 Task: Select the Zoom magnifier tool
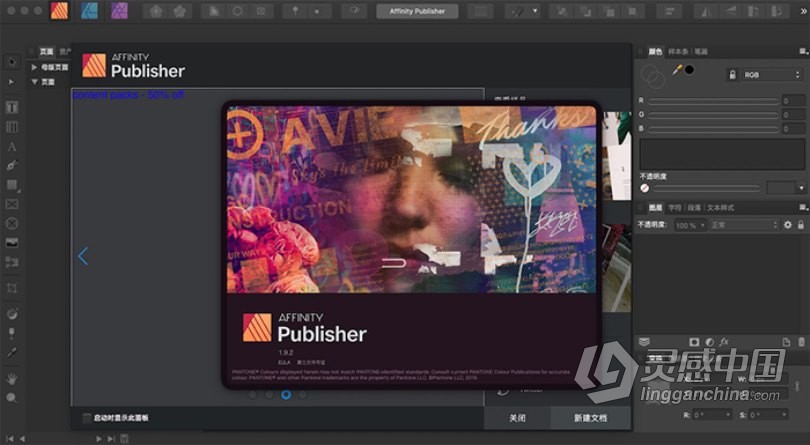pos(12,397)
